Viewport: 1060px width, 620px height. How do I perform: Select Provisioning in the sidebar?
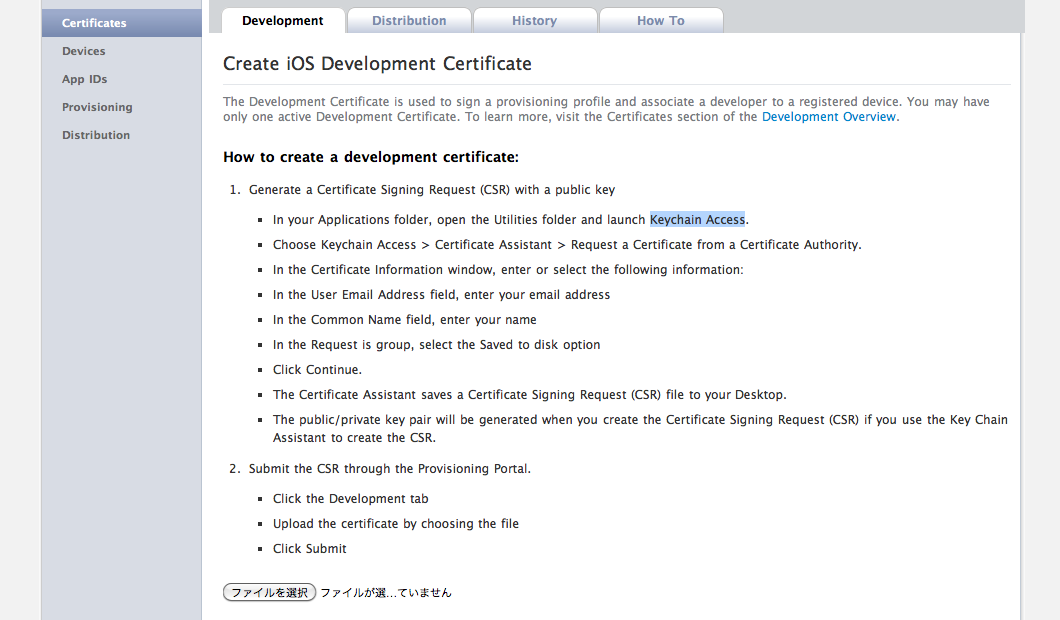coord(97,107)
